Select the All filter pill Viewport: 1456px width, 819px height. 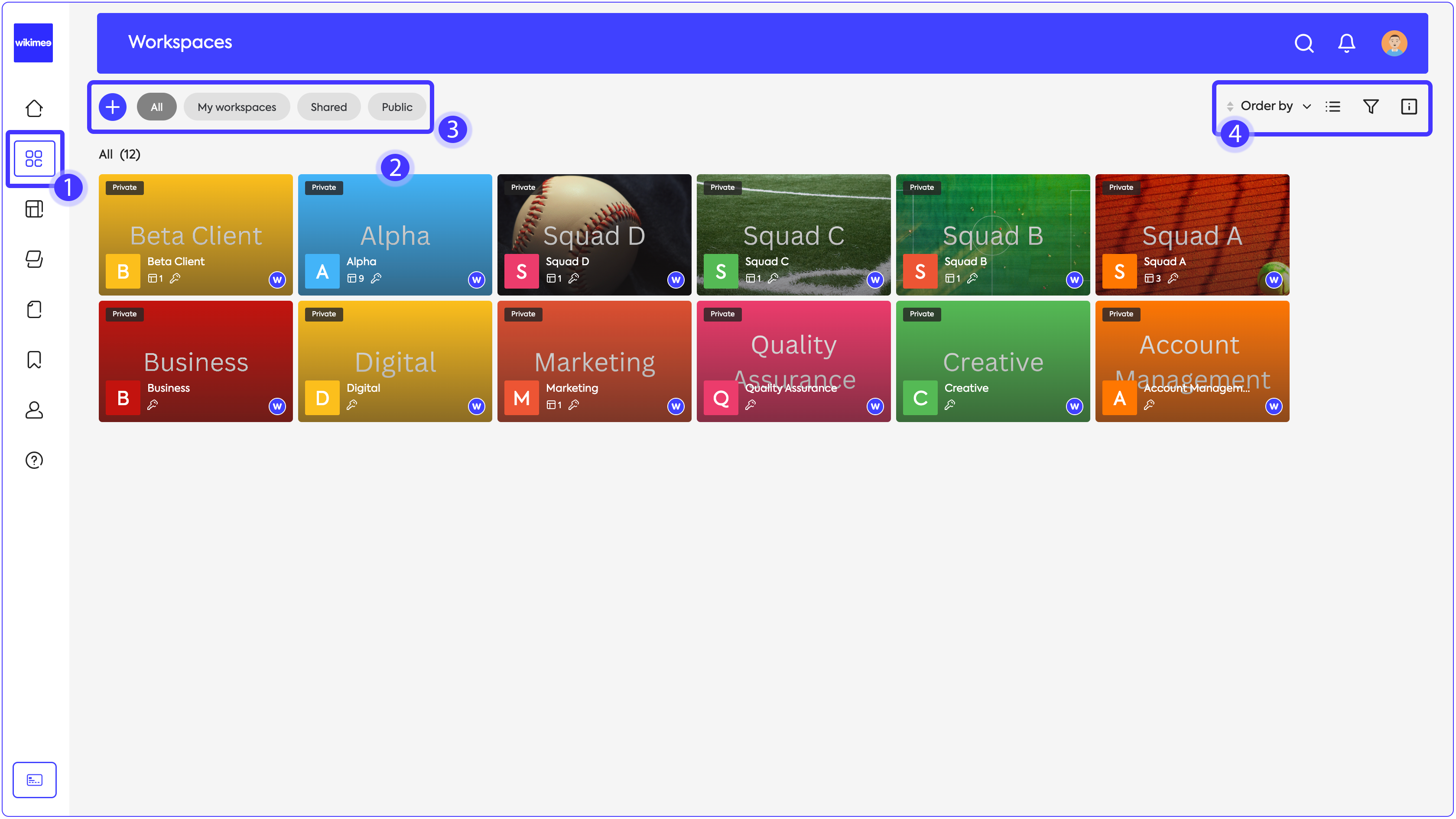156,107
